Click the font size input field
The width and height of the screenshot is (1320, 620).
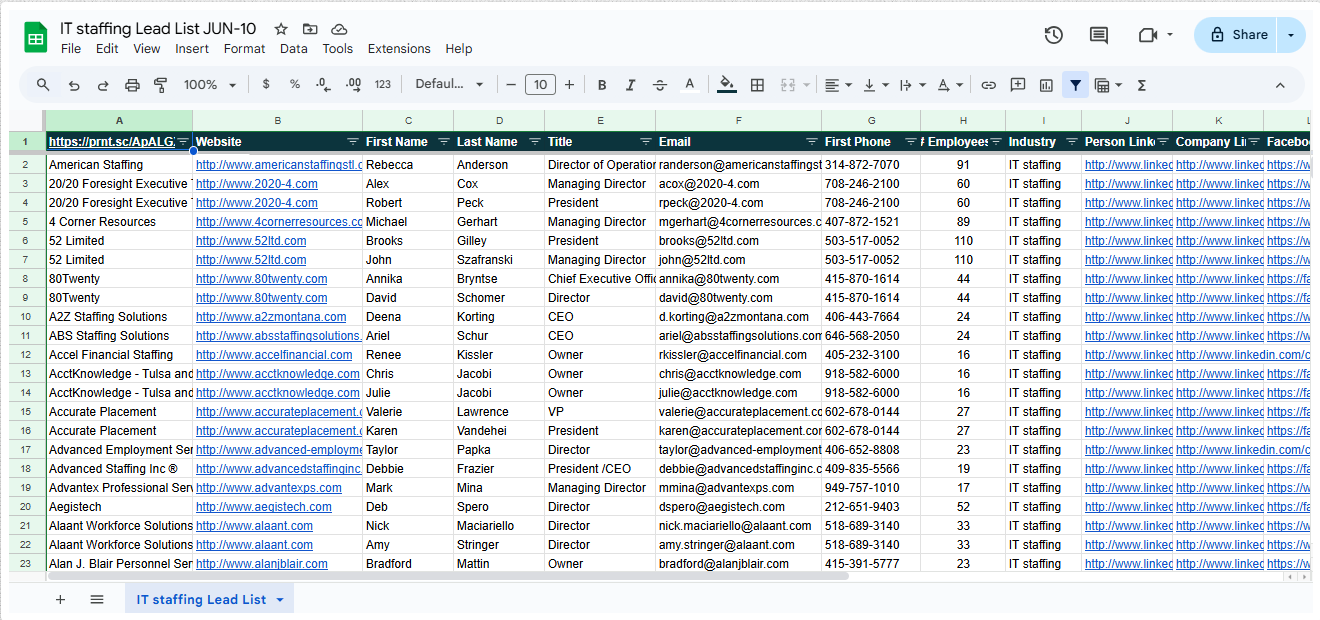click(x=540, y=85)
